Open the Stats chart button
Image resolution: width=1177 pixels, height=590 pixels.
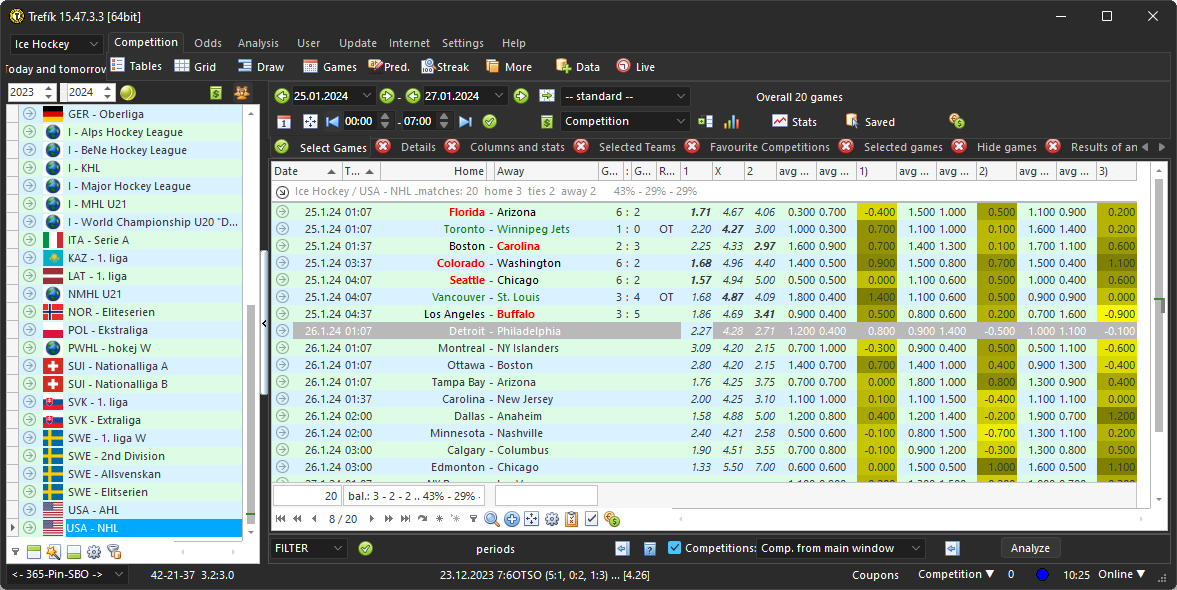pos(794,122)
